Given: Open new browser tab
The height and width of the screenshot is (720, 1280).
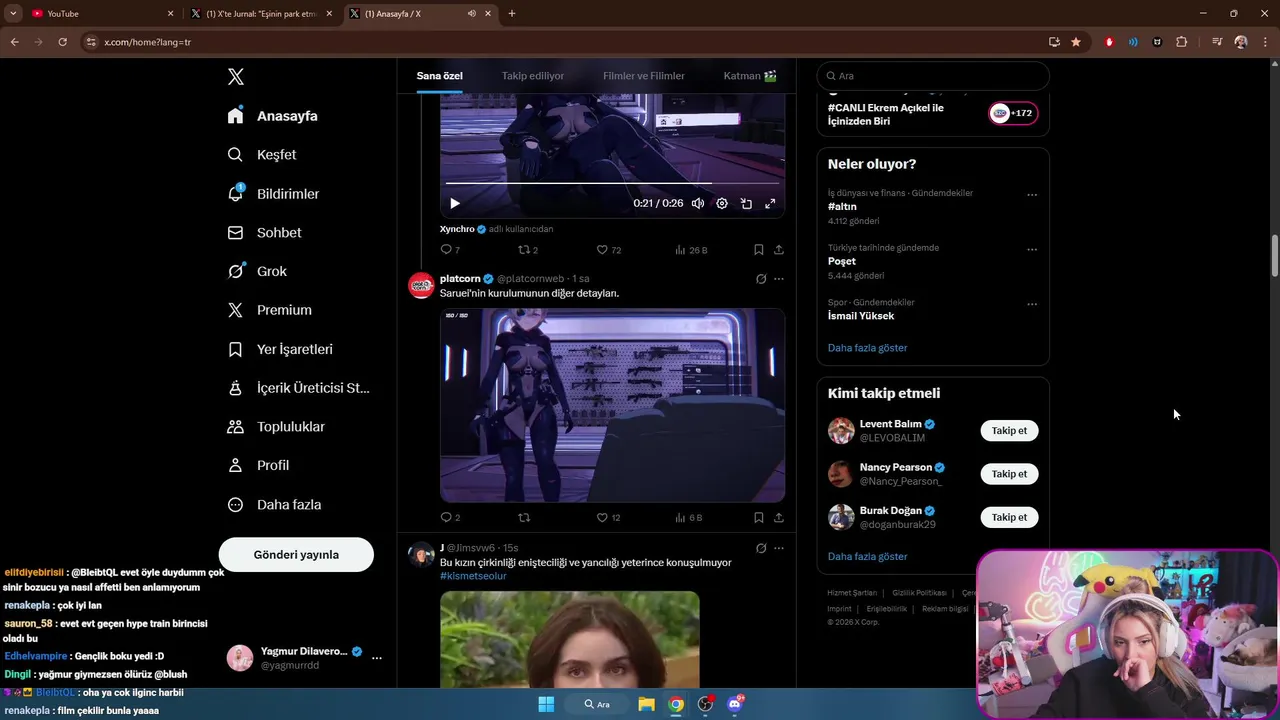Looking at the screenshot, I should [512, 13].
